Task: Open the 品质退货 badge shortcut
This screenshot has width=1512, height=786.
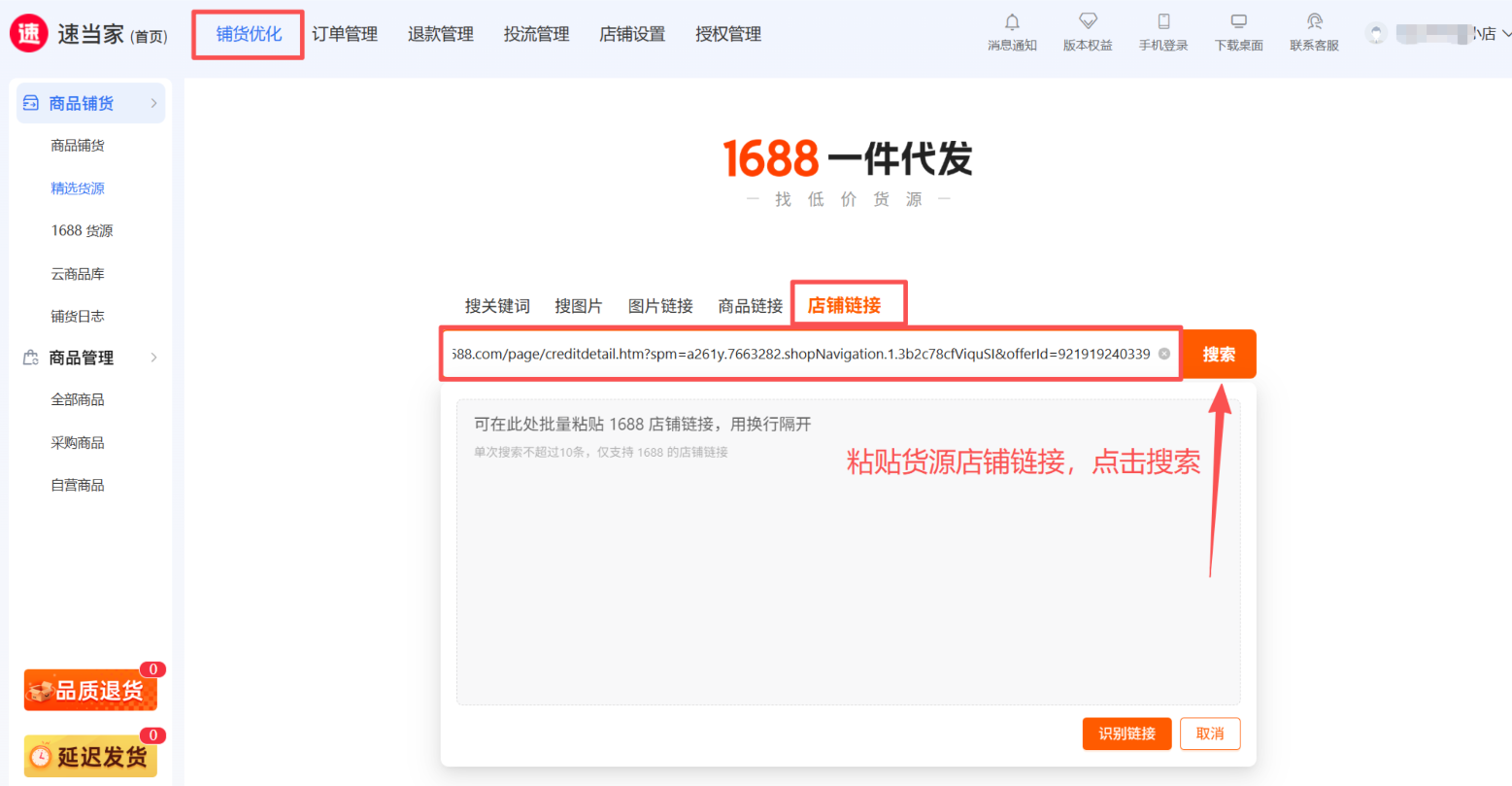Action: pyautogui.click(x=90, y=690)
